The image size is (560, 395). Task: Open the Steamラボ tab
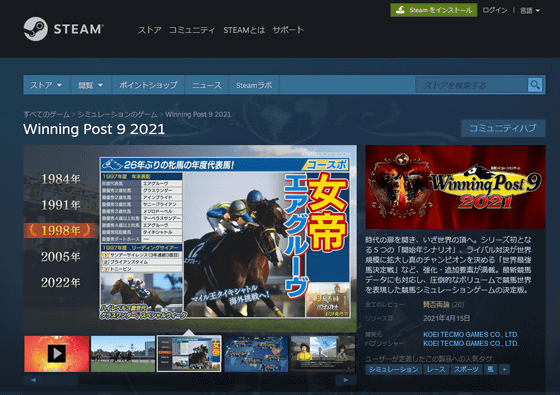pyautogui.click(x=254, y=85)
